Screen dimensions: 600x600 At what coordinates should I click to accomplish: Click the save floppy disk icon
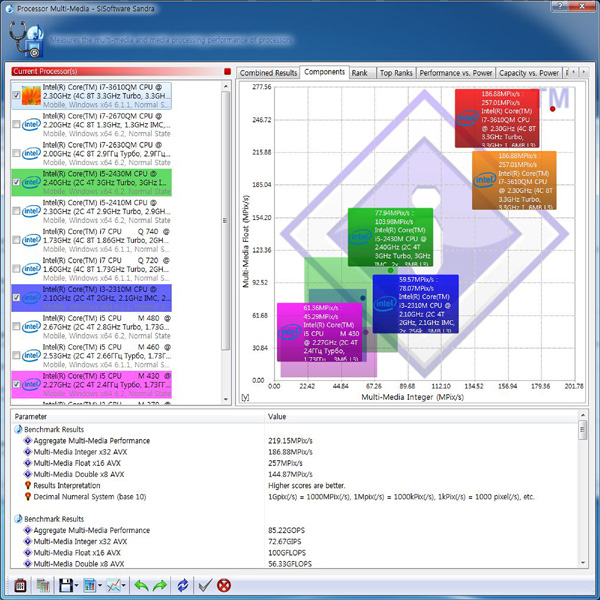click(x=65, y=585)
